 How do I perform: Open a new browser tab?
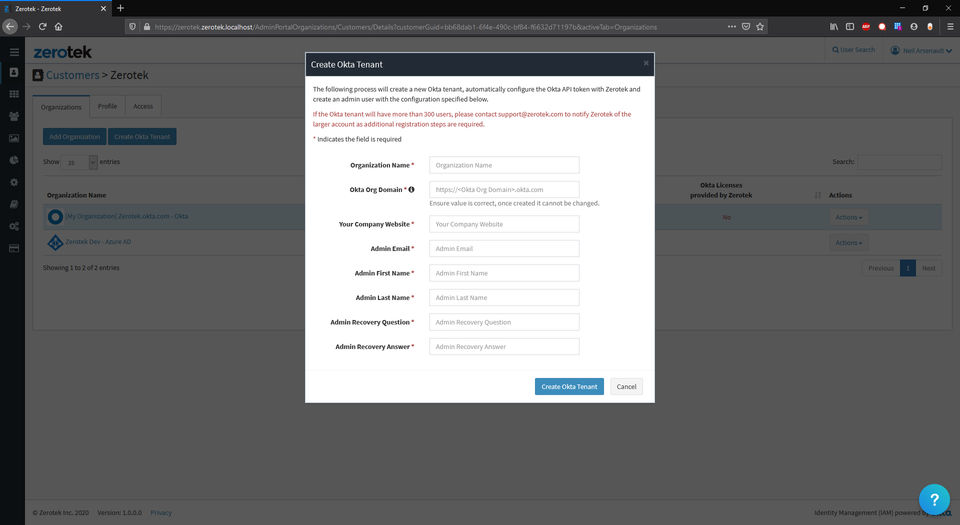(120, 8)
